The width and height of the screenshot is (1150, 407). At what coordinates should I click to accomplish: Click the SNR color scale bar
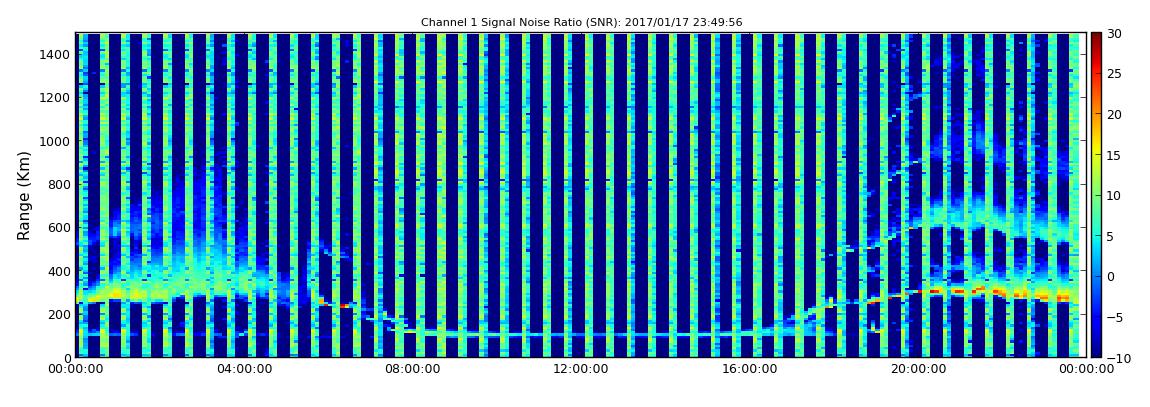1096,195
